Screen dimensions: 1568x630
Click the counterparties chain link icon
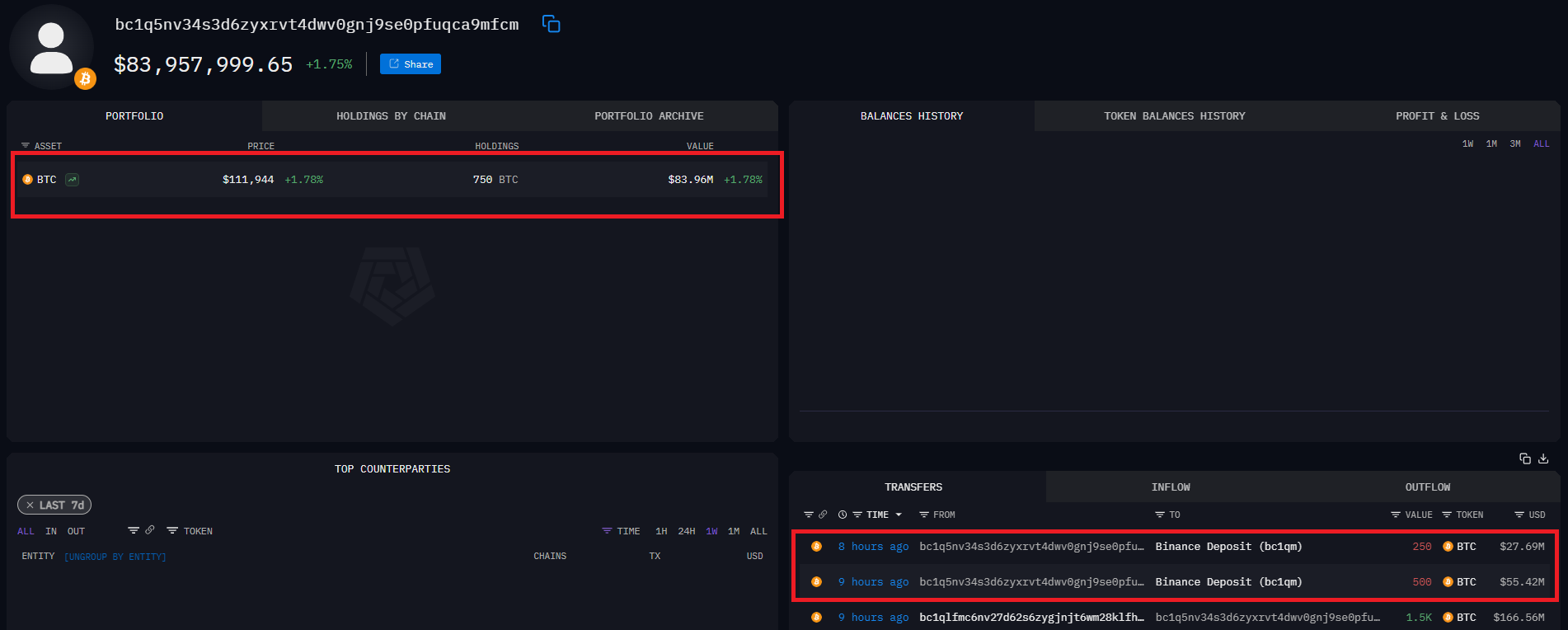(x=150, y=530)
